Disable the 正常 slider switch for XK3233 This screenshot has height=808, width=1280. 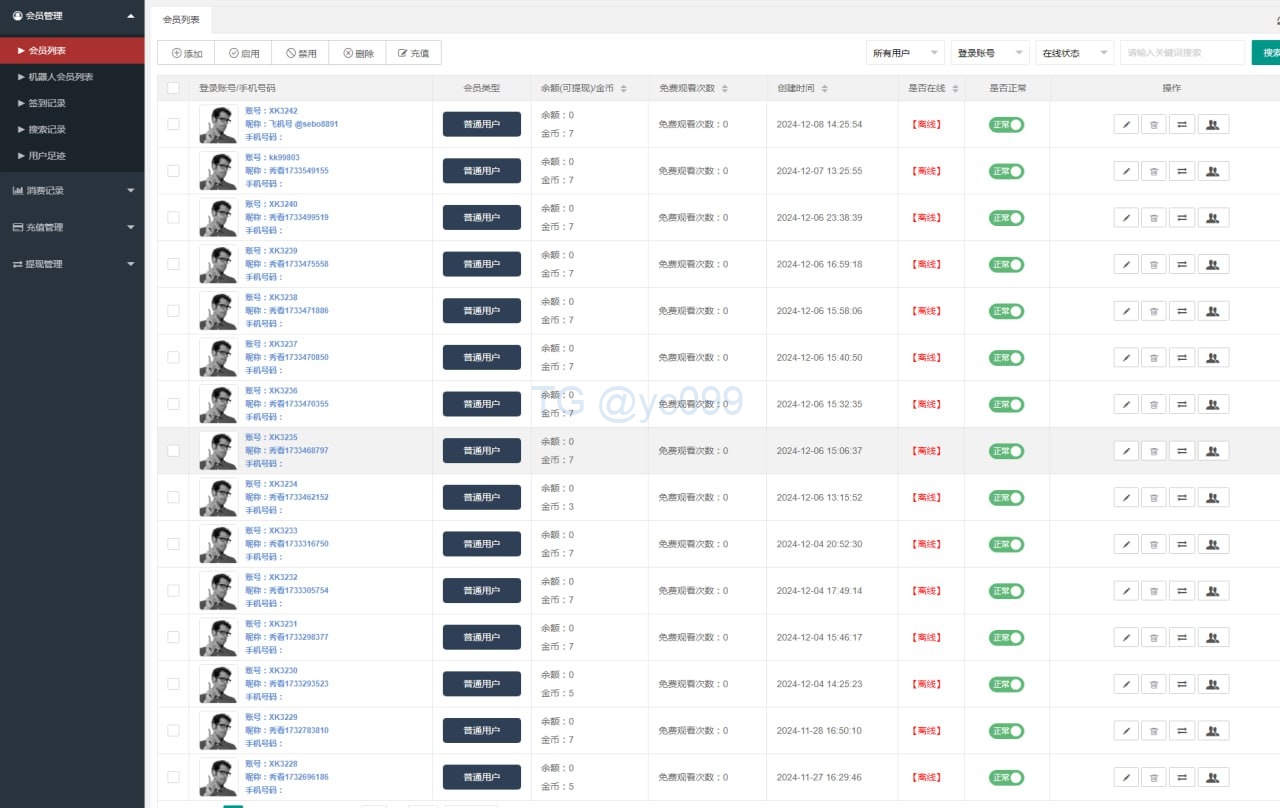[1007, 544]
